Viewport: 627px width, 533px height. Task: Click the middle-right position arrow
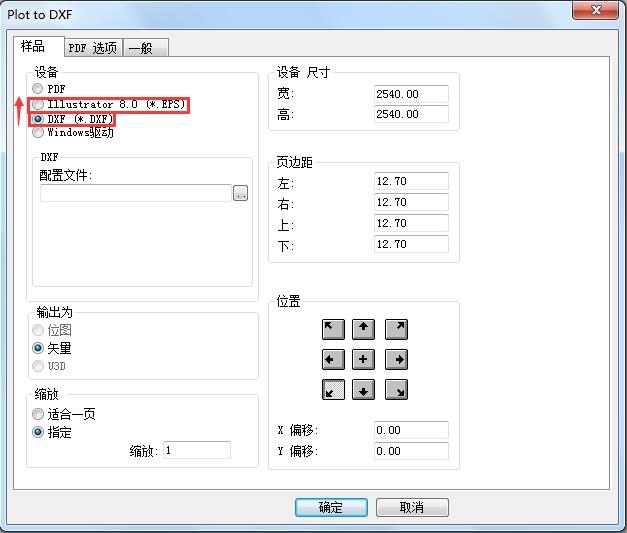click(x=396, y=359)
